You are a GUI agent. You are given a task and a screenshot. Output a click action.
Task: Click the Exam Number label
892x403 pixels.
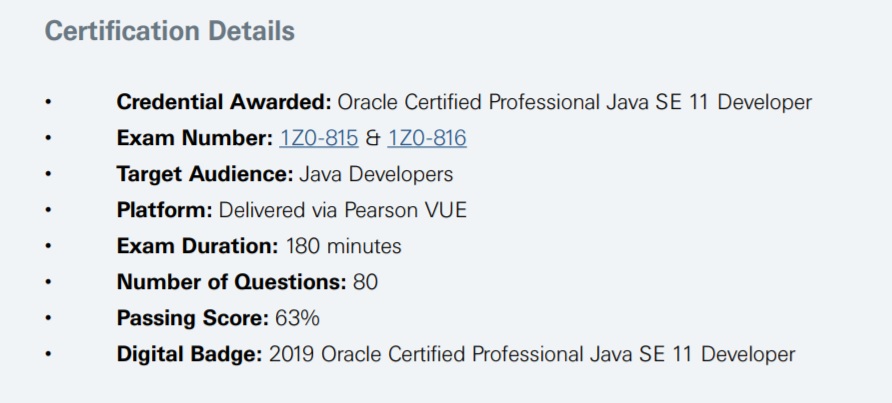194,138
